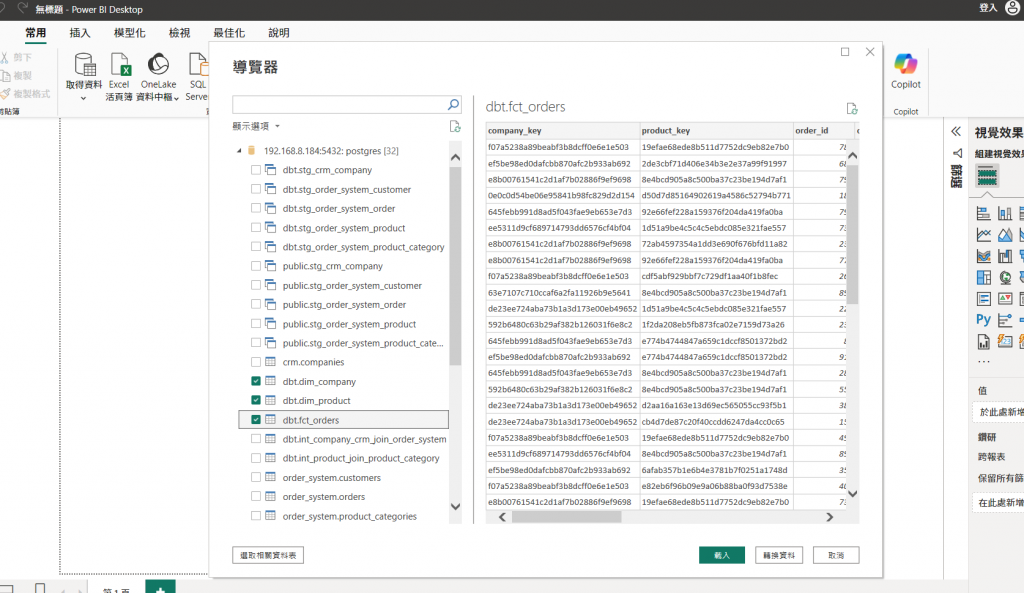
Task: Click the preview horizontal scrollbar thumb
Action: click(566, 517)
